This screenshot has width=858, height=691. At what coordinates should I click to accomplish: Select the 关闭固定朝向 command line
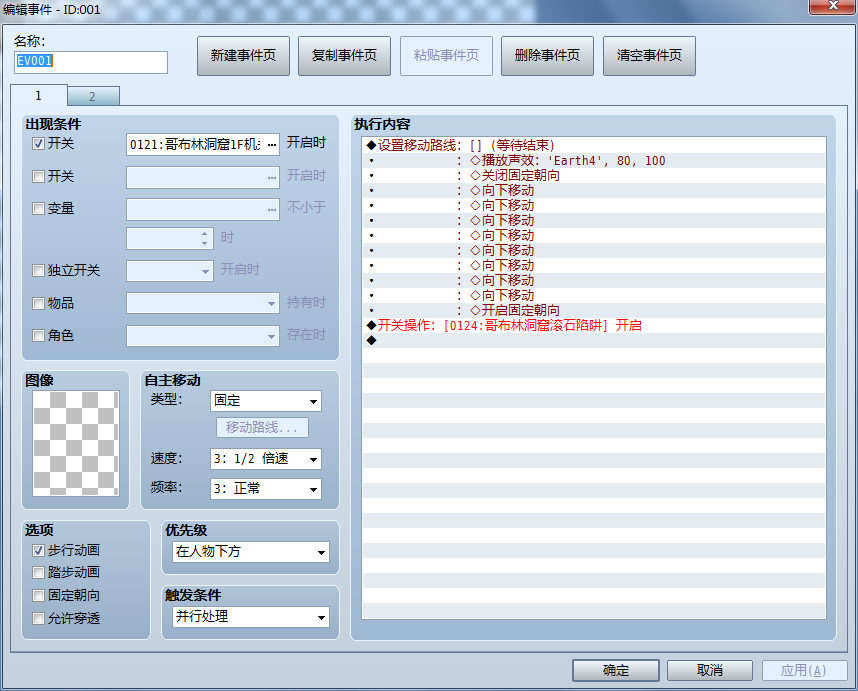594,175
